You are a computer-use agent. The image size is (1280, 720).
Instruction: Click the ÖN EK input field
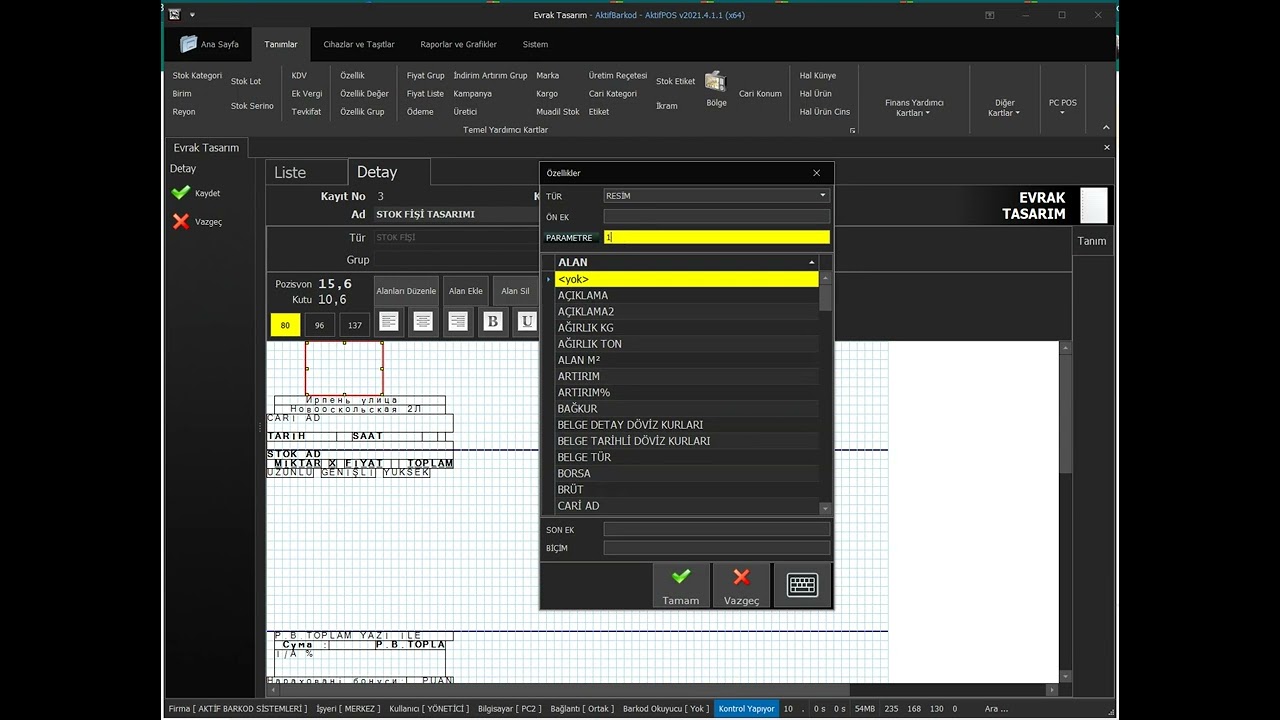[716, 217]
